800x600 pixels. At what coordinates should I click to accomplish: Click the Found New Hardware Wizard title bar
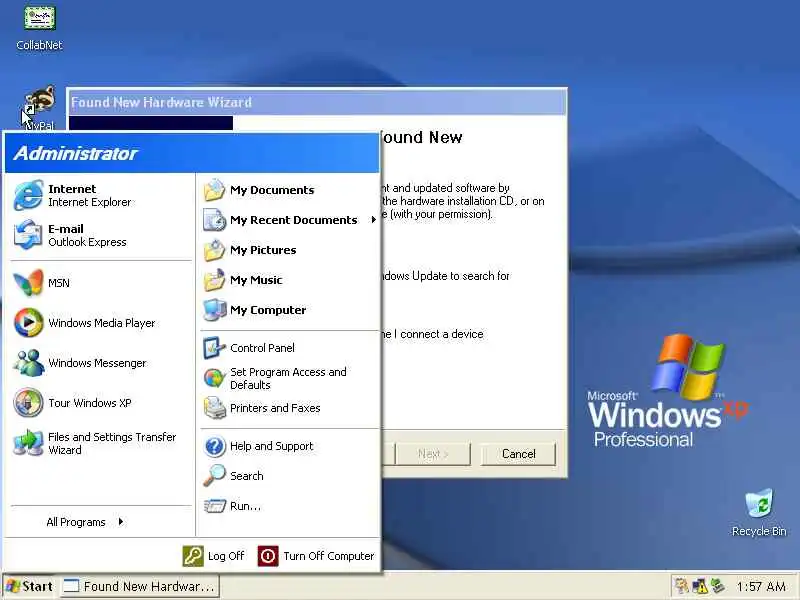316,102
